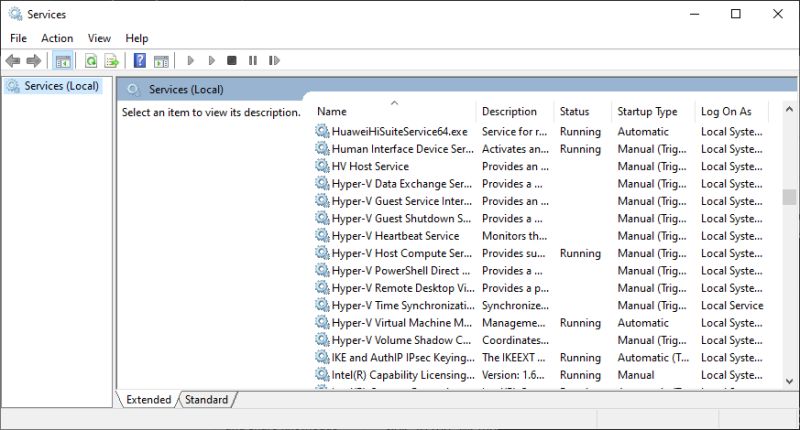Click gear icon of Hyper-V Time Synchronization
This screenshot has height=430, width=800.
point(322,305)
